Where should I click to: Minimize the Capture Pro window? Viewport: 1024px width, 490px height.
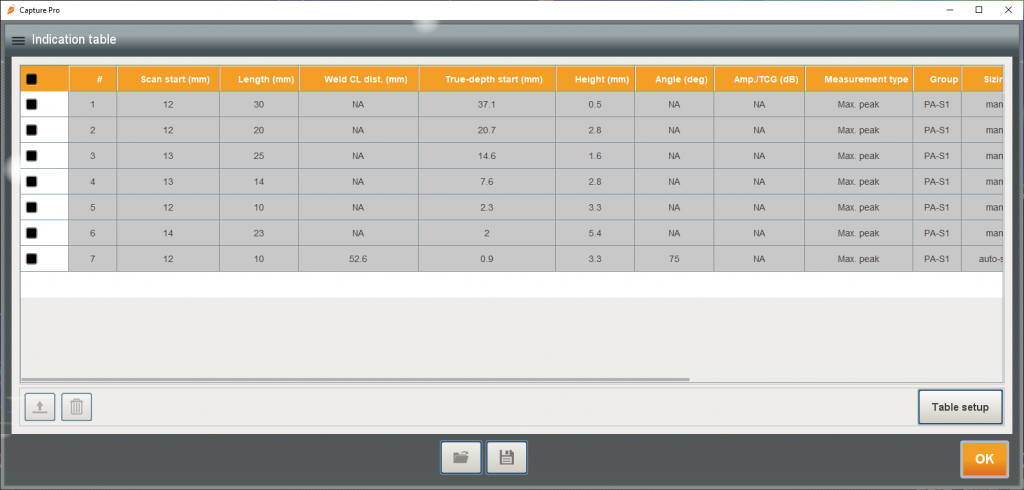(x=949, y=10)
